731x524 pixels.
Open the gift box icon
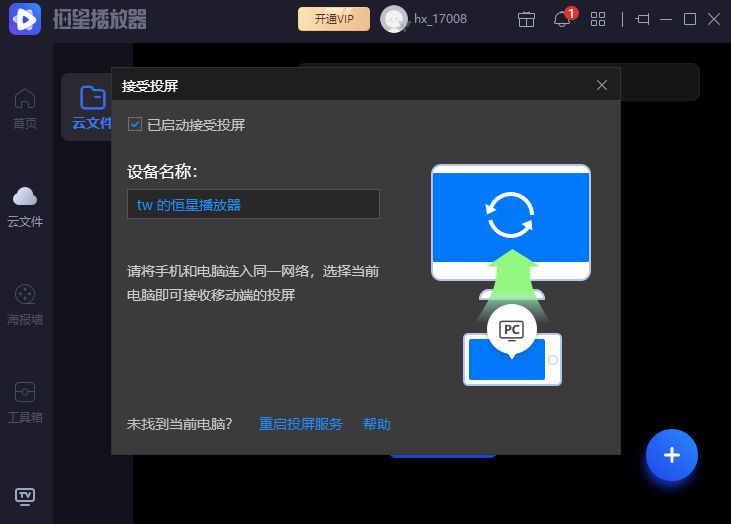[526, 19]
